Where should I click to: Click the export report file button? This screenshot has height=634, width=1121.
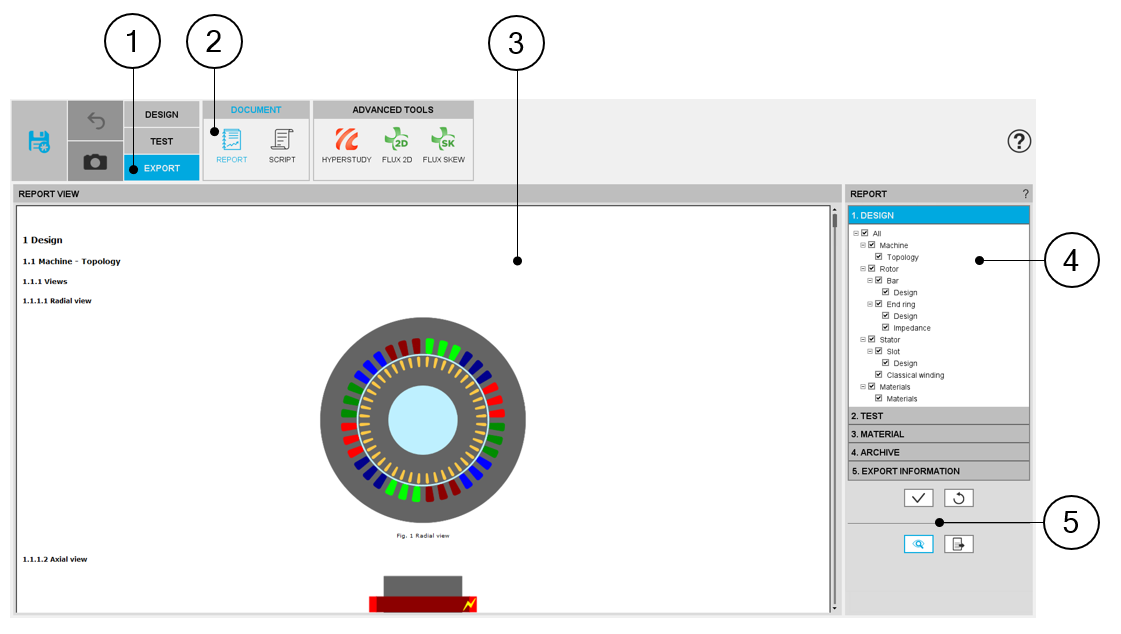[x=958, y=544]
